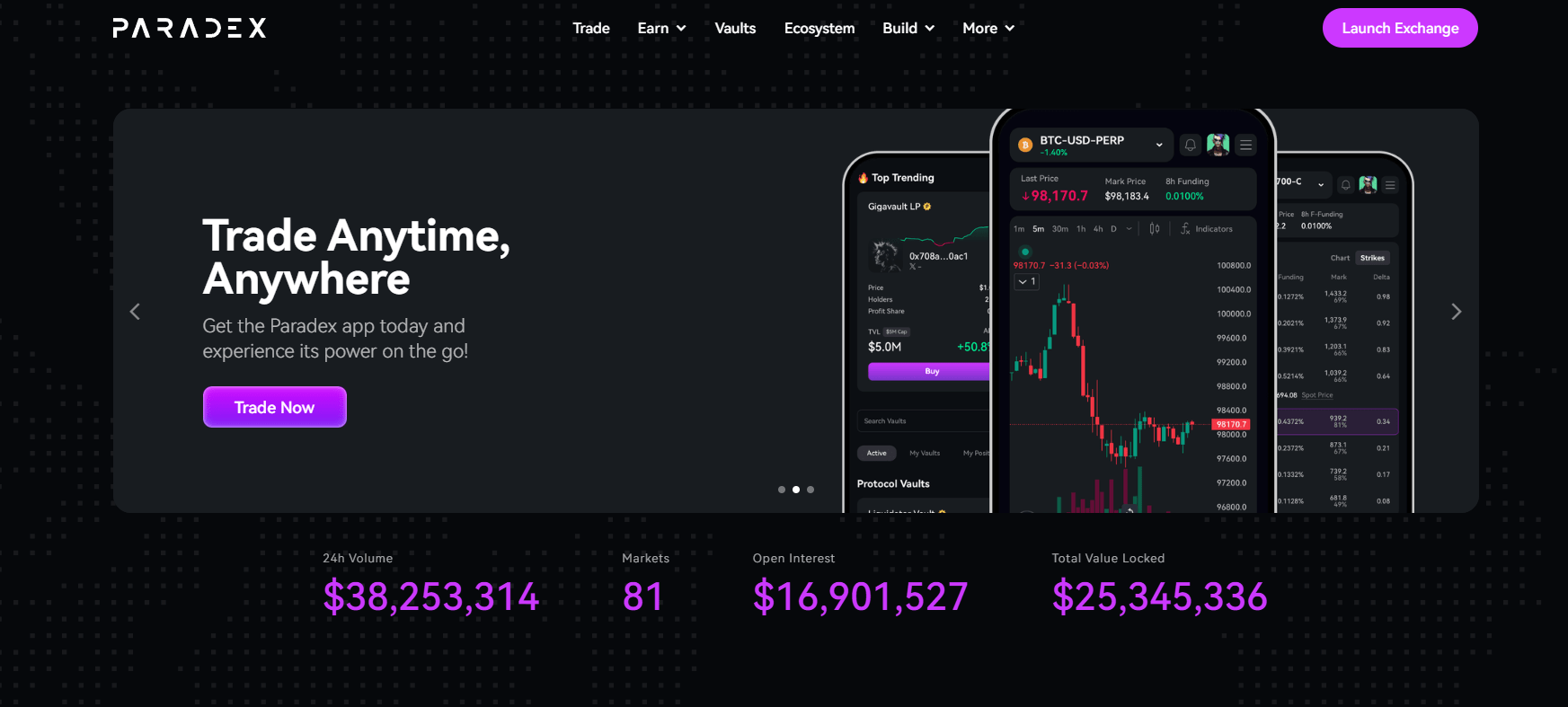Click the green dot indicator above chart
Image resolution: width=1568 pixels, height=707 pixels.
click(1025, 252)
